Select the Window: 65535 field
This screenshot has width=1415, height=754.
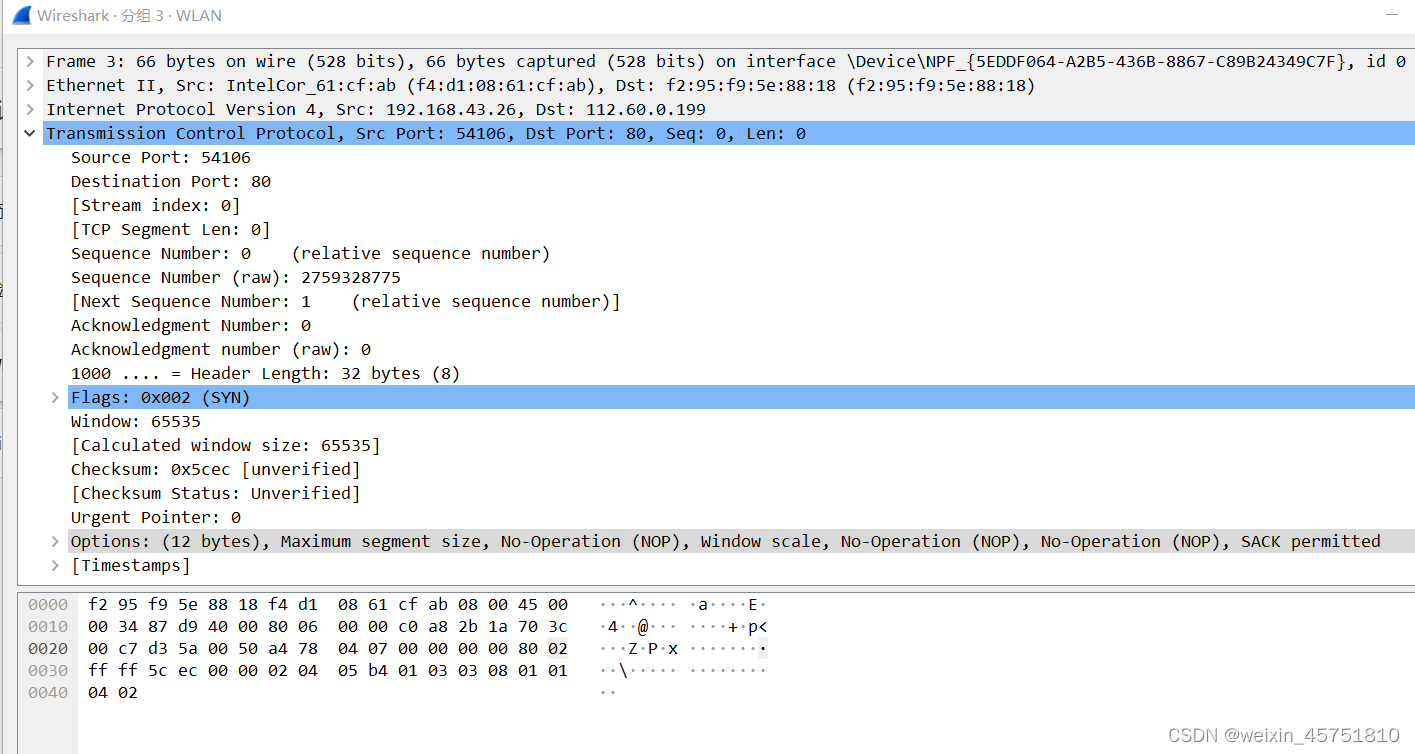click(136, 421)
